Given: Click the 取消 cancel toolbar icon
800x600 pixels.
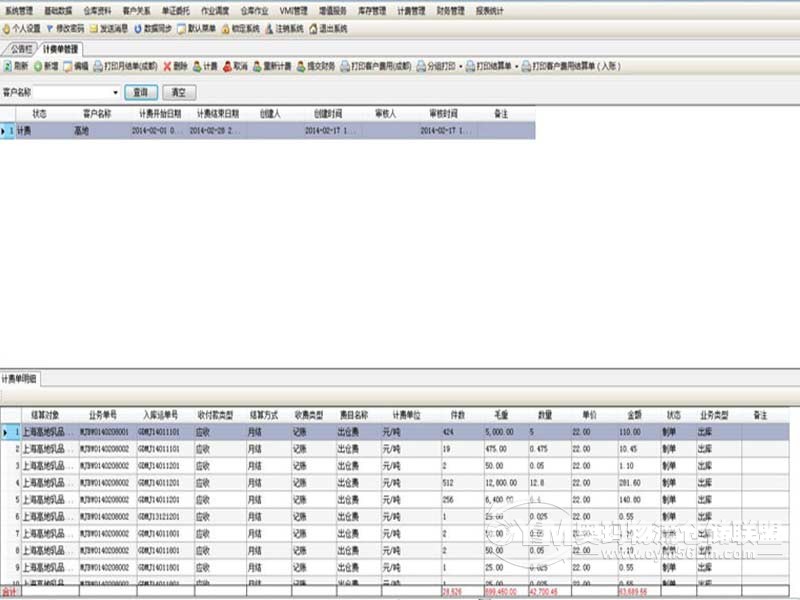Looking at the screenshot, I should point(227,66).
